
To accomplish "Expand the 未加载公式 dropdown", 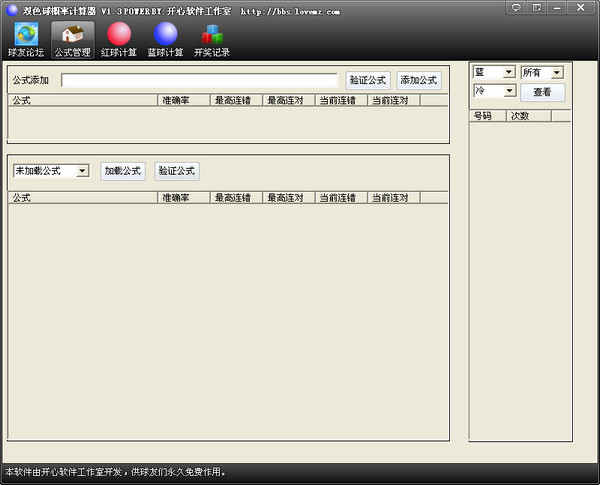I will (x=82, y=171).
